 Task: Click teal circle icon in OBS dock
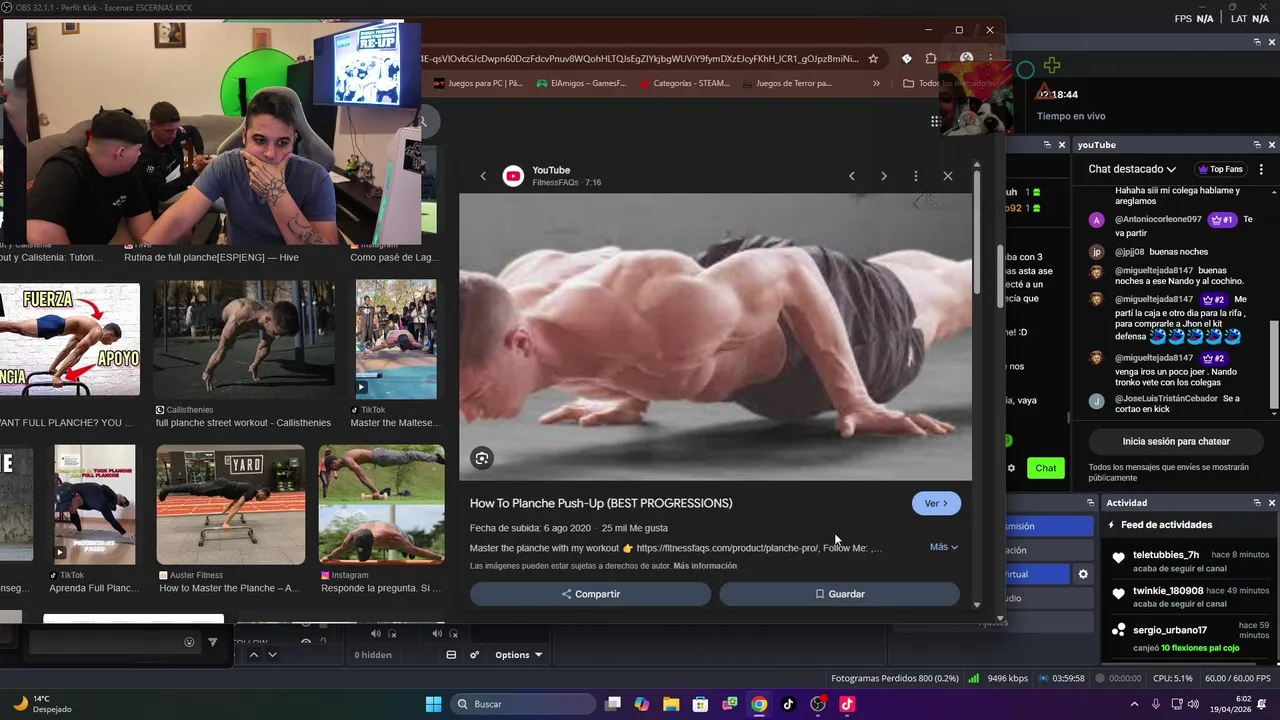1025,70
